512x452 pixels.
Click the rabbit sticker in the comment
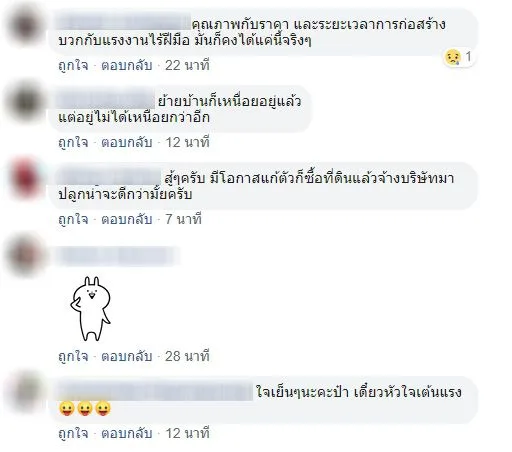pyautogui.click(x=90, y=309)
